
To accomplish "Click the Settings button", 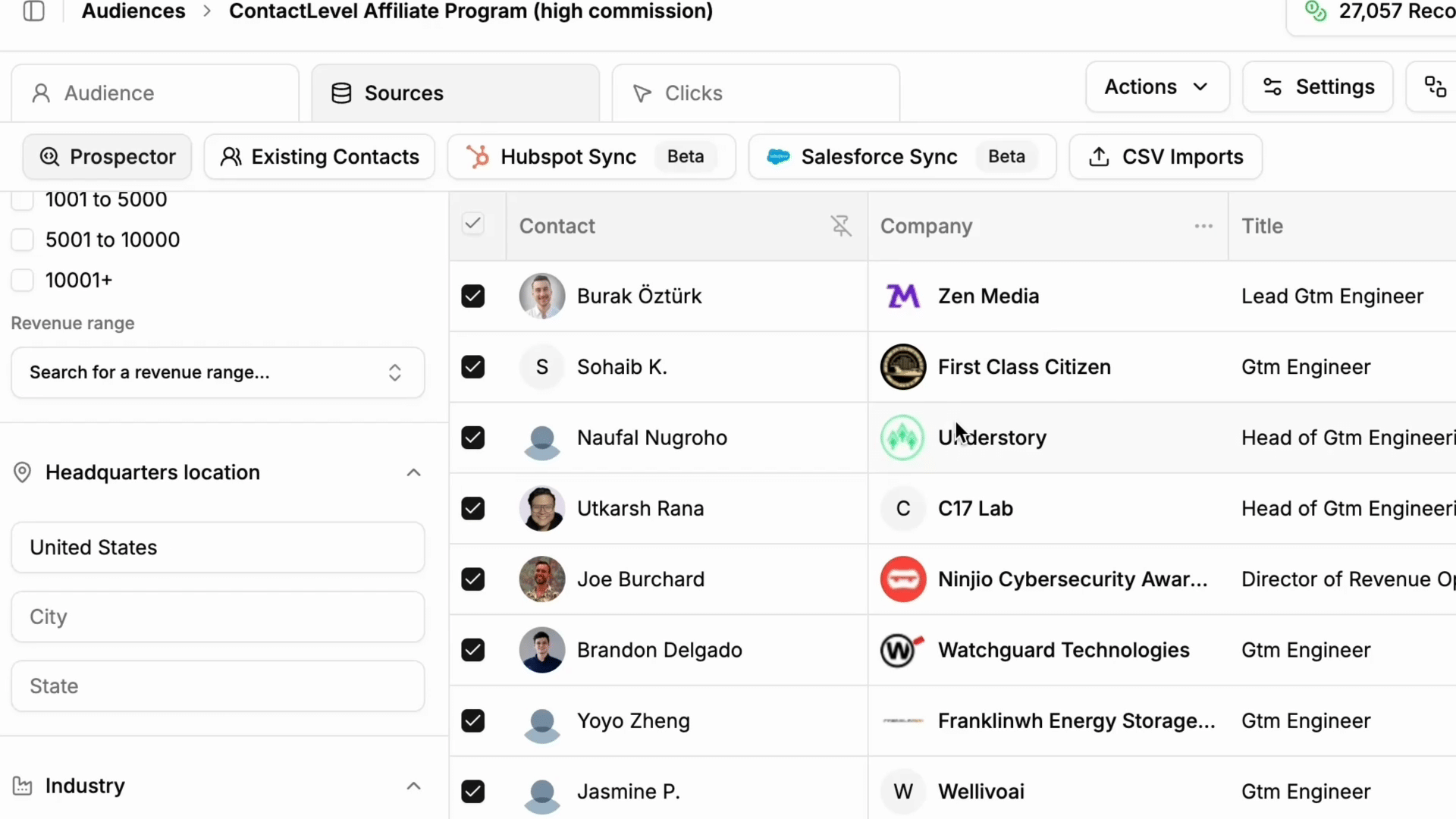I will coord(1317,87).
